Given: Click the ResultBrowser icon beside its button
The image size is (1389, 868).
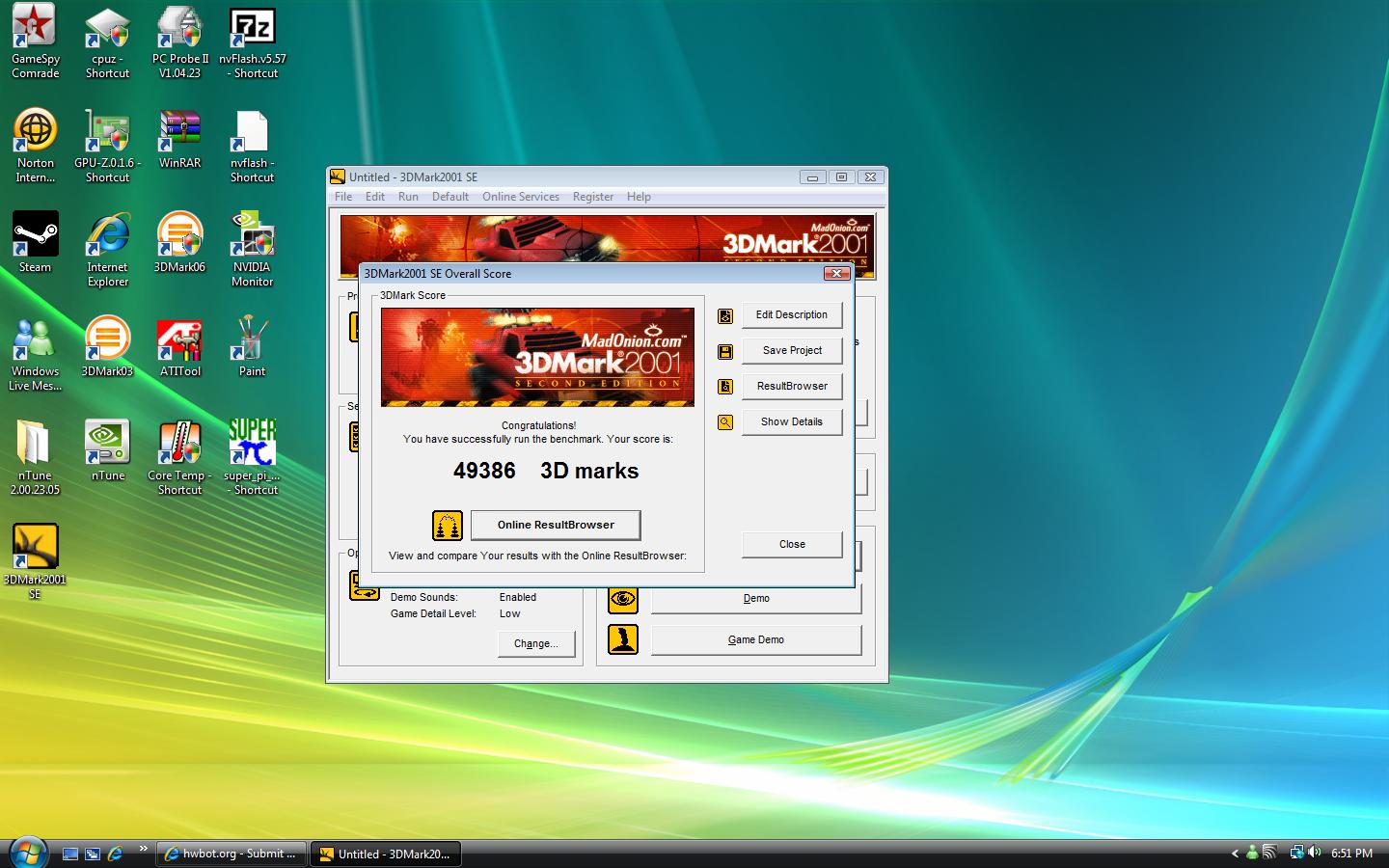Looking at the screenshot, I should click(725, 387).
